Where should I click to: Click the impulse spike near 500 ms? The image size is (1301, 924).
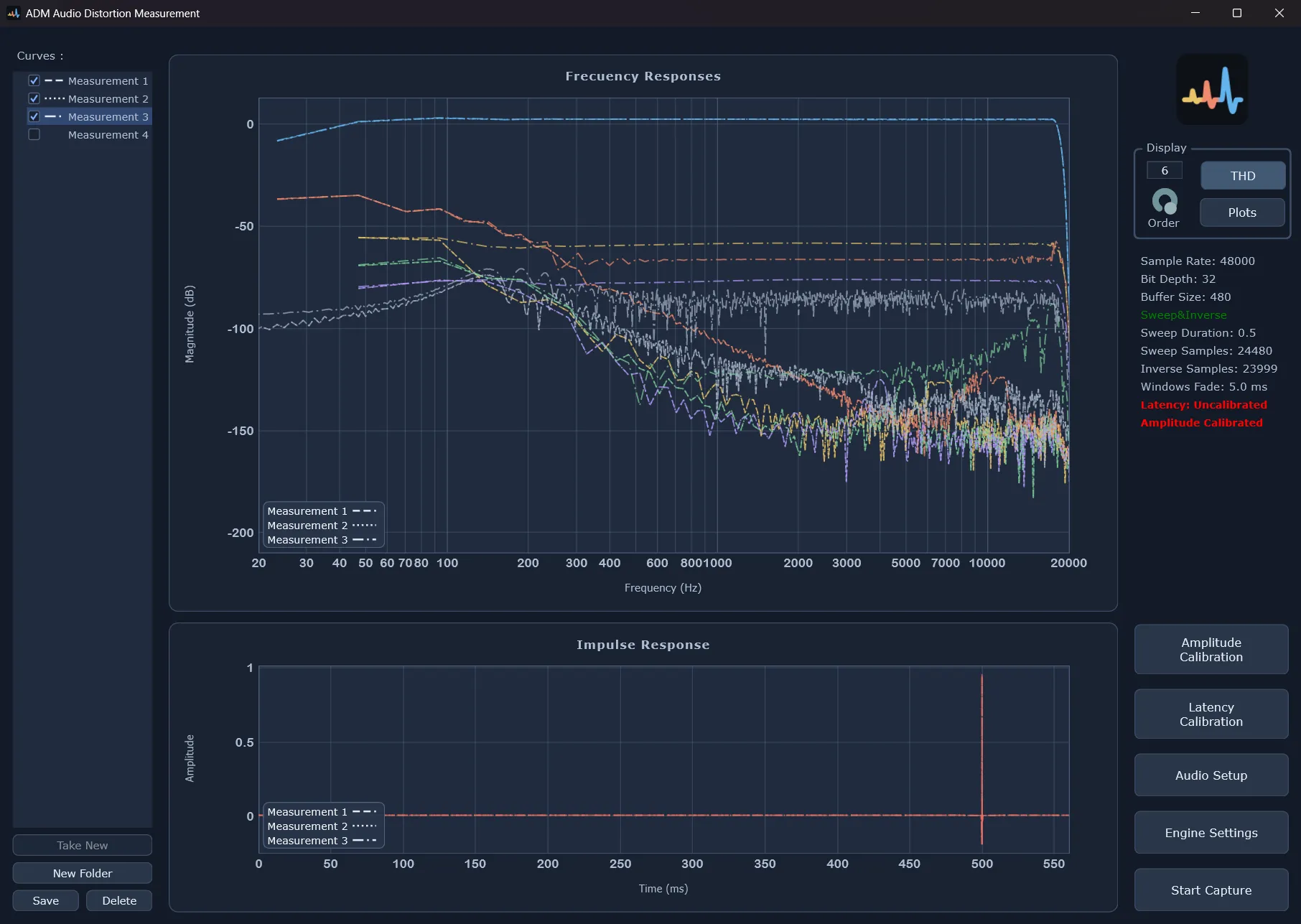tap(981, 757)
